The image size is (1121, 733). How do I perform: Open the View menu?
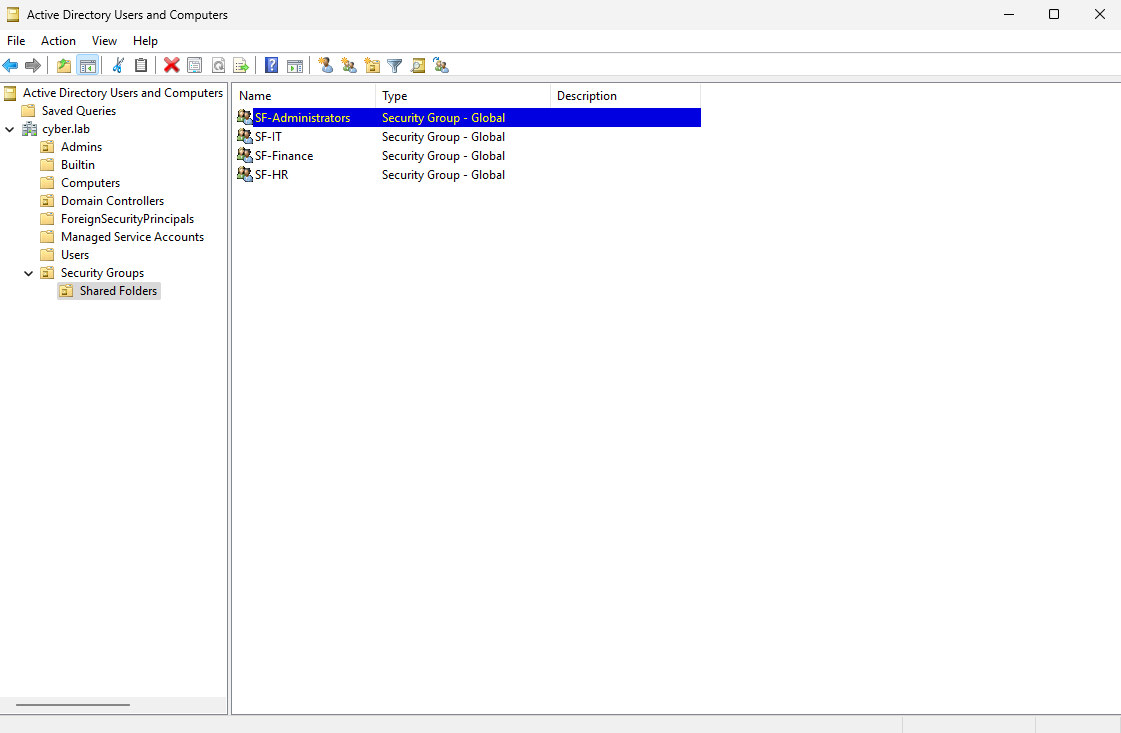click(x=104, y=41)
